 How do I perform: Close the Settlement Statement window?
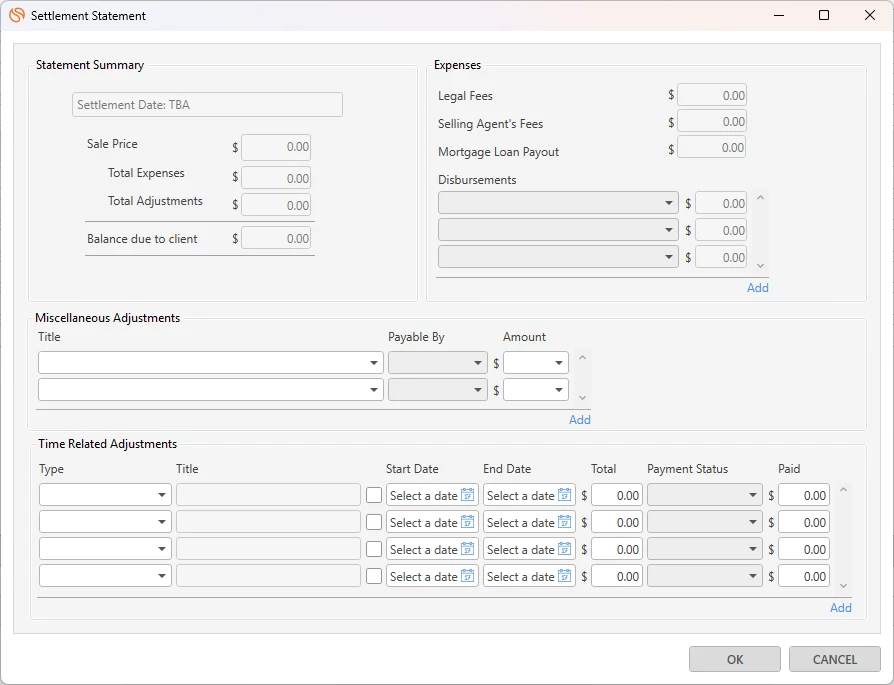pos(869,15)
